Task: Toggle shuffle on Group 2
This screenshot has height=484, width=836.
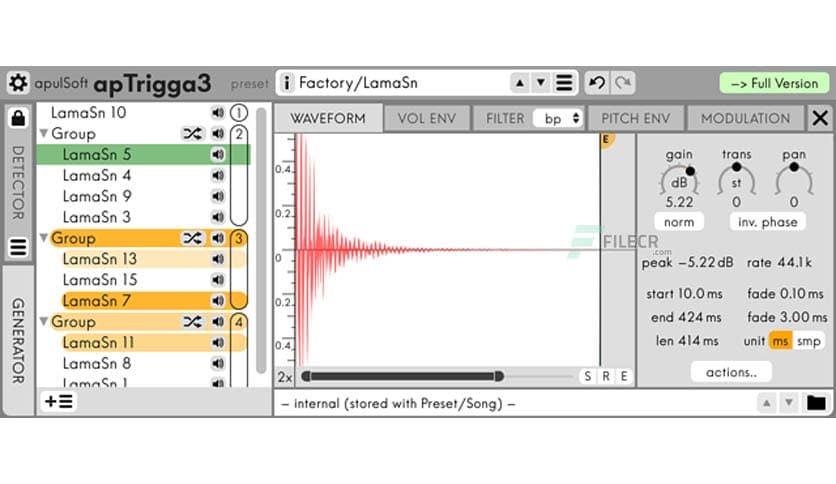Action: 192,133
